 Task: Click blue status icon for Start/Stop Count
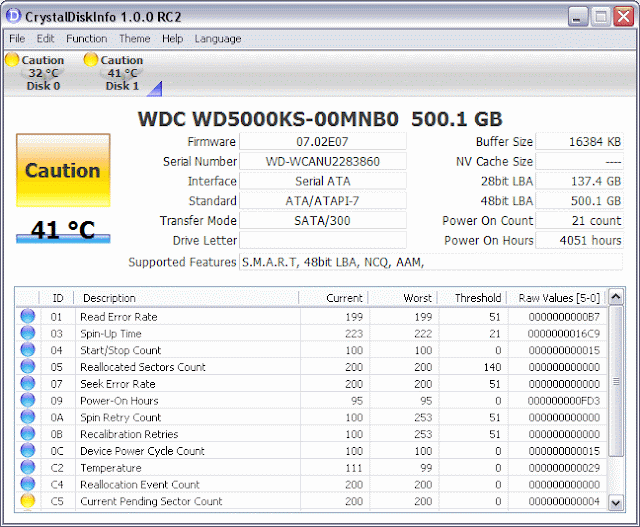(28, 350)
